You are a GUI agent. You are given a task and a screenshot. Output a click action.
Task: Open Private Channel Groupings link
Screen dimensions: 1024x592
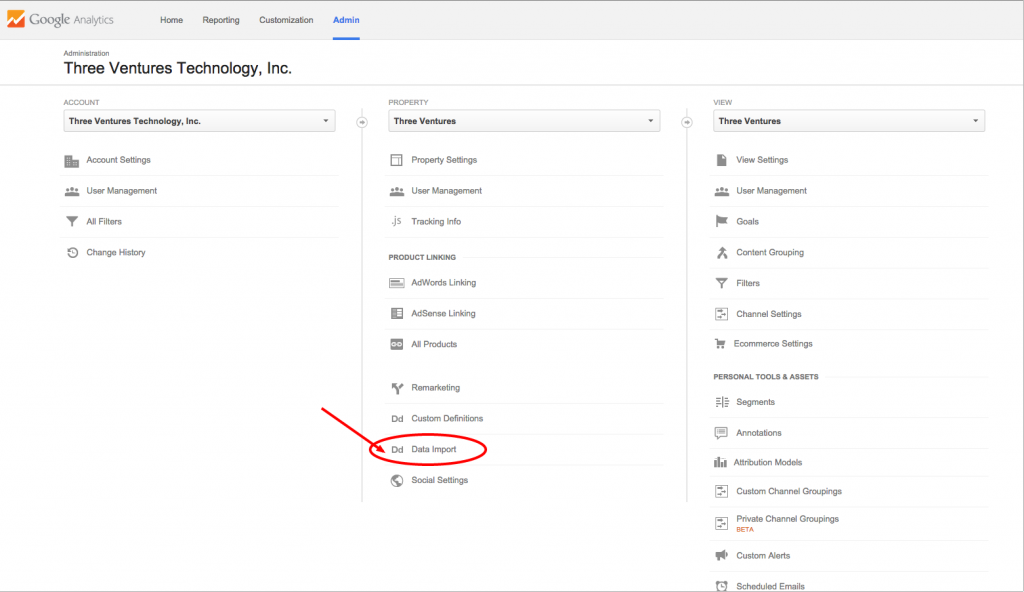[x=787, y=519]
